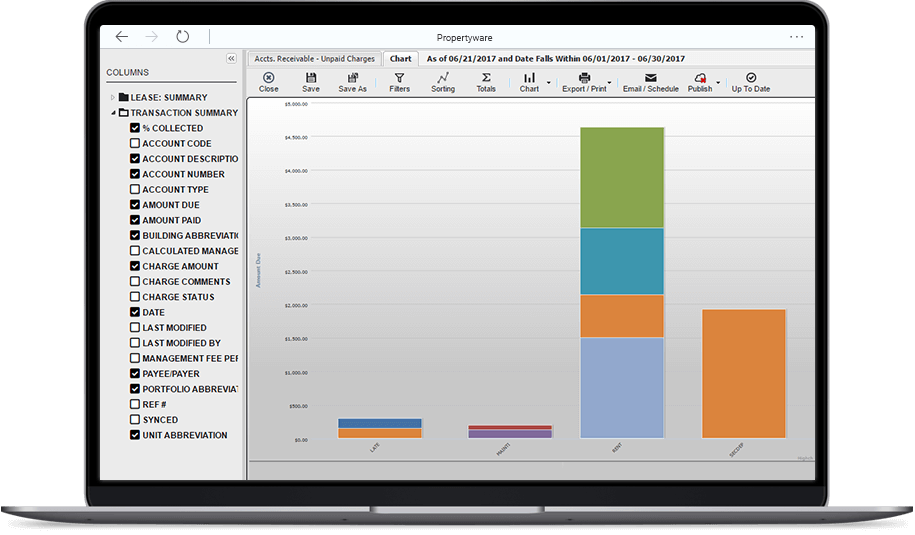Click the LAST MODIFIED column label
The width and height of the screenshot is (915, 535).
(174, 327)
